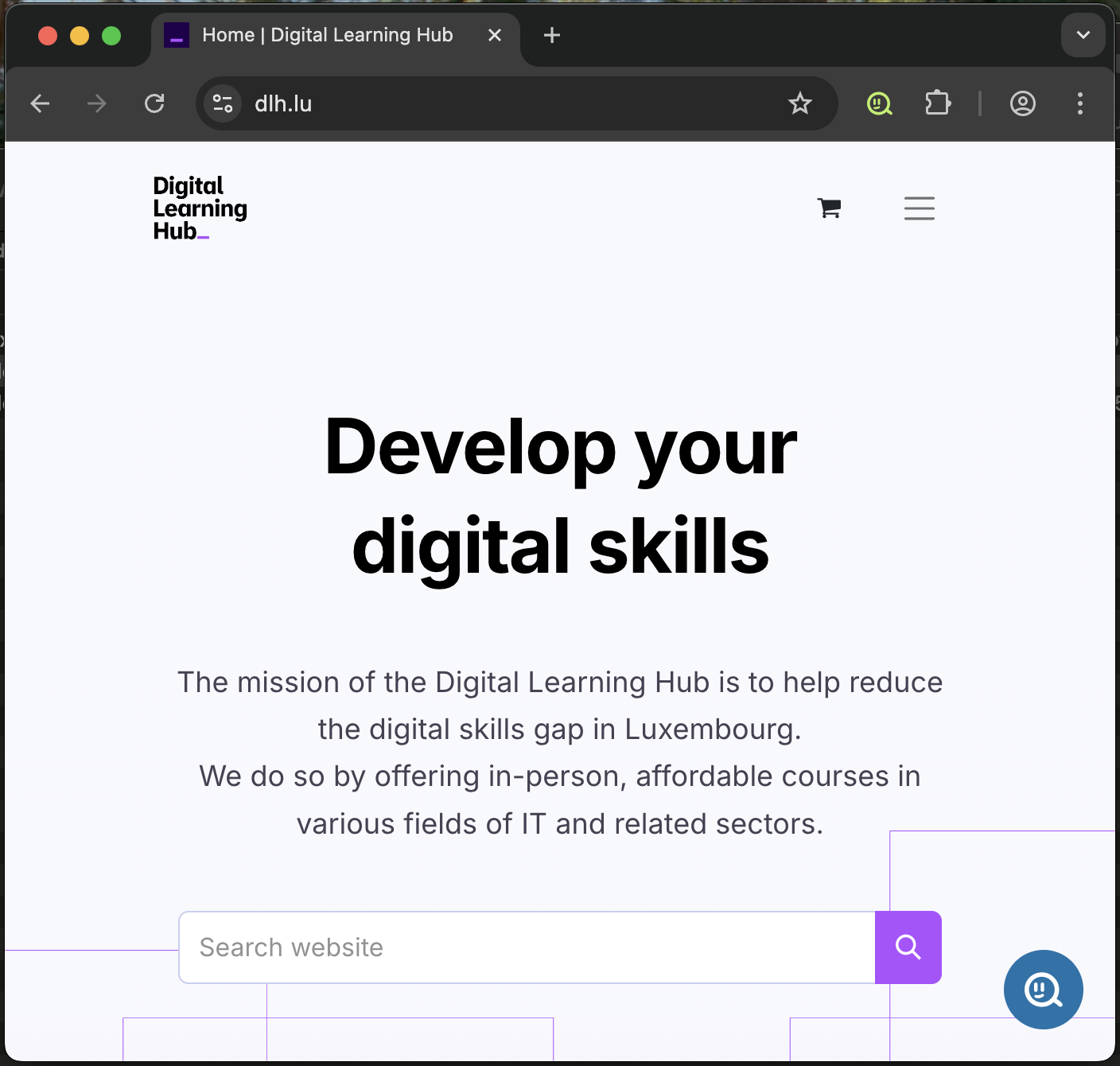Go forward to the next page
The height and width of the screenshot is (1066, 1120).
pyautogui.click(x=97, y=103)
